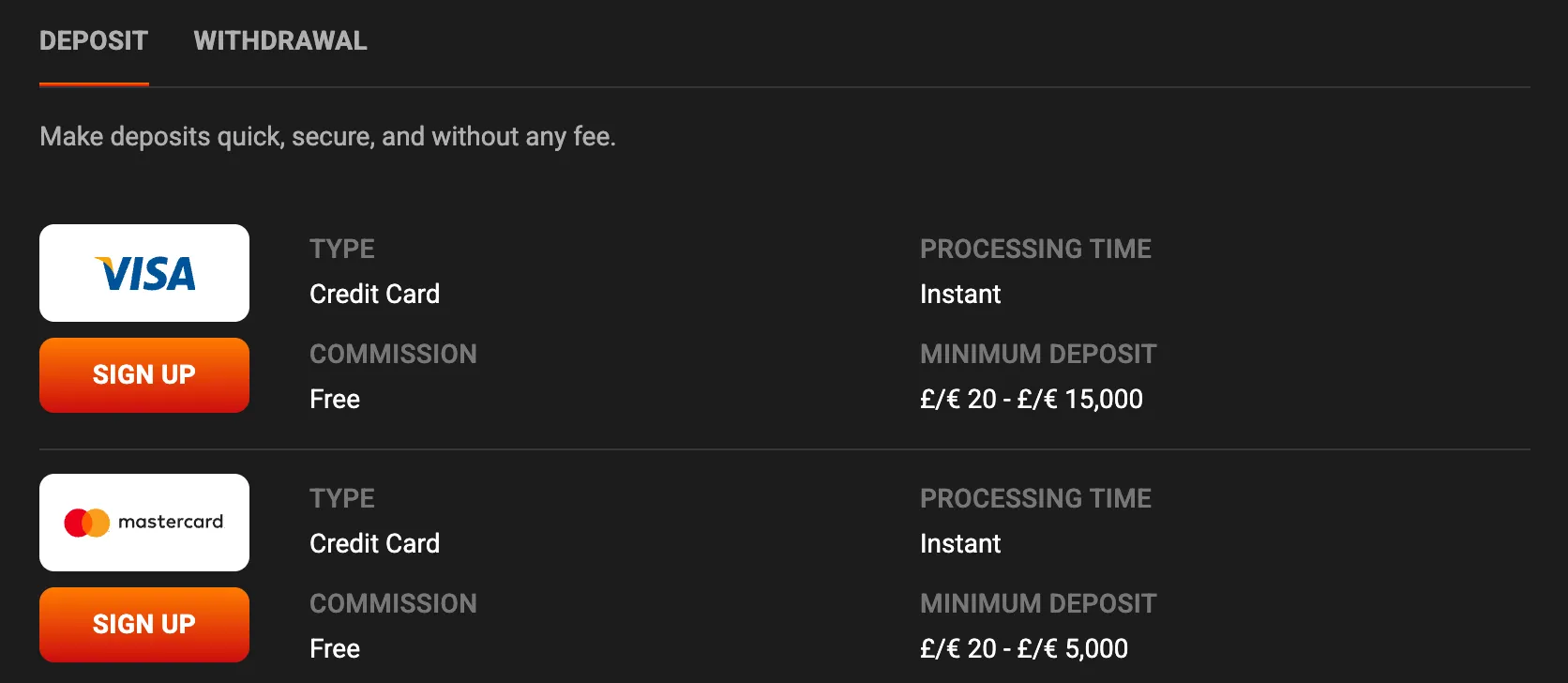
Task: Click the £/€ 20 - £/€ 15,000 deposit range
Action: click(x=1032, y=399)
